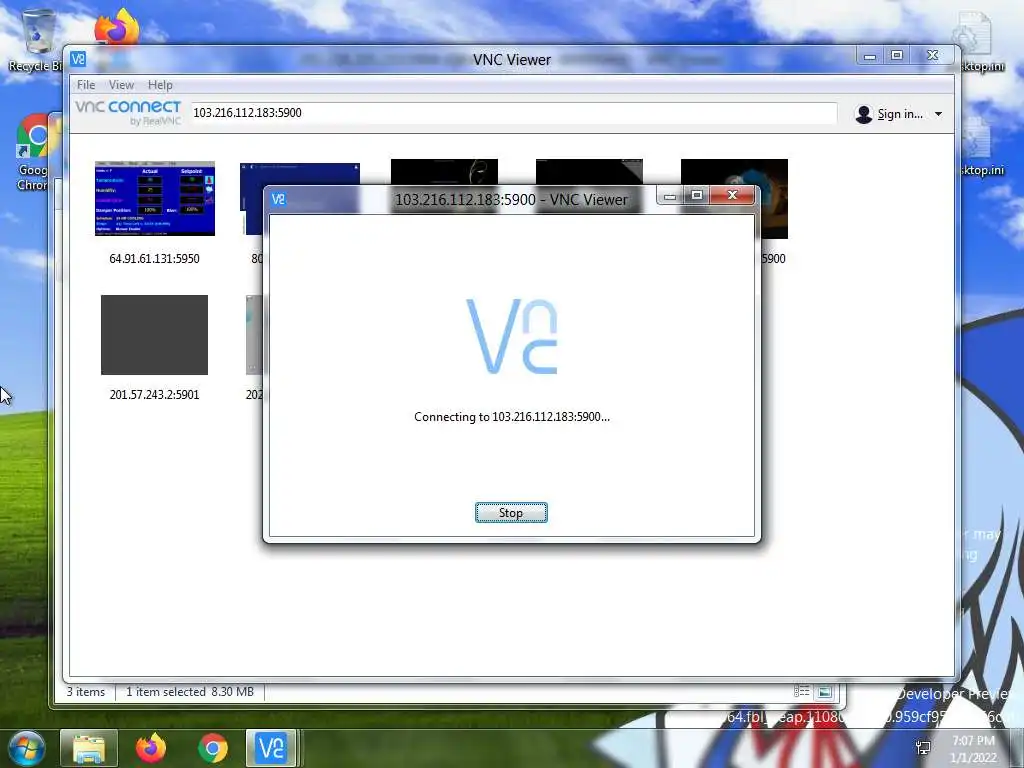Select the 64.91.61.131:5950 connection thumbnail

tap(155, 198)
